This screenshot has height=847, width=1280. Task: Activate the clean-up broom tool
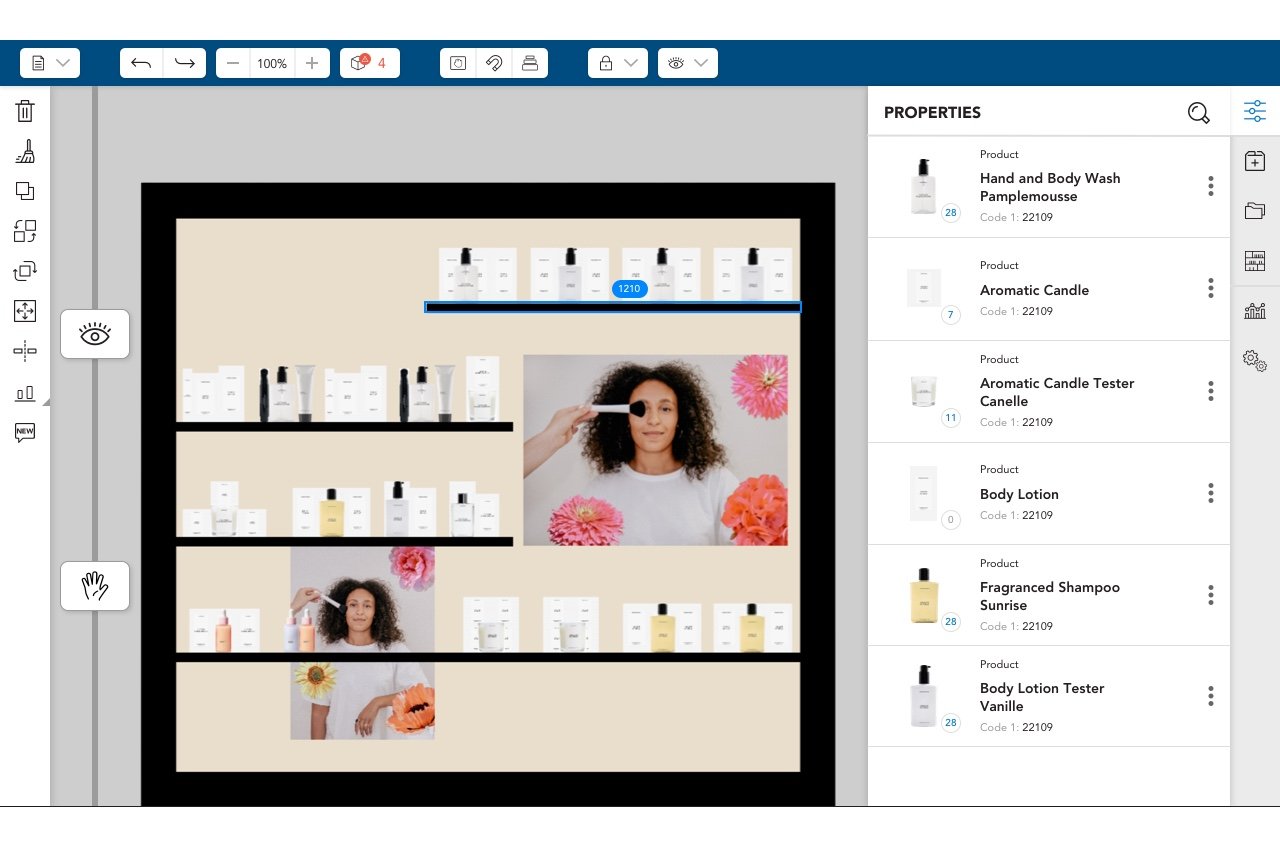point(24,151)
